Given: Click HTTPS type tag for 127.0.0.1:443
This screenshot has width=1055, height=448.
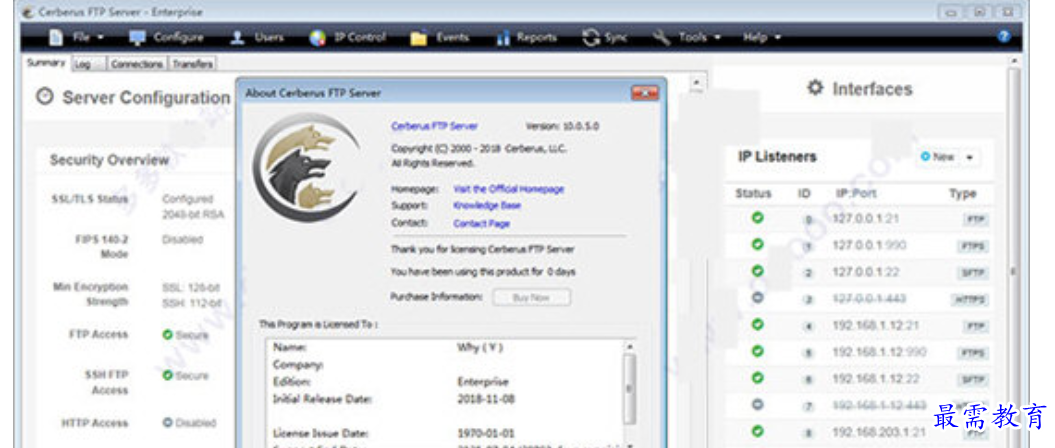Looking at the screenshot, I should coord(971,300).
